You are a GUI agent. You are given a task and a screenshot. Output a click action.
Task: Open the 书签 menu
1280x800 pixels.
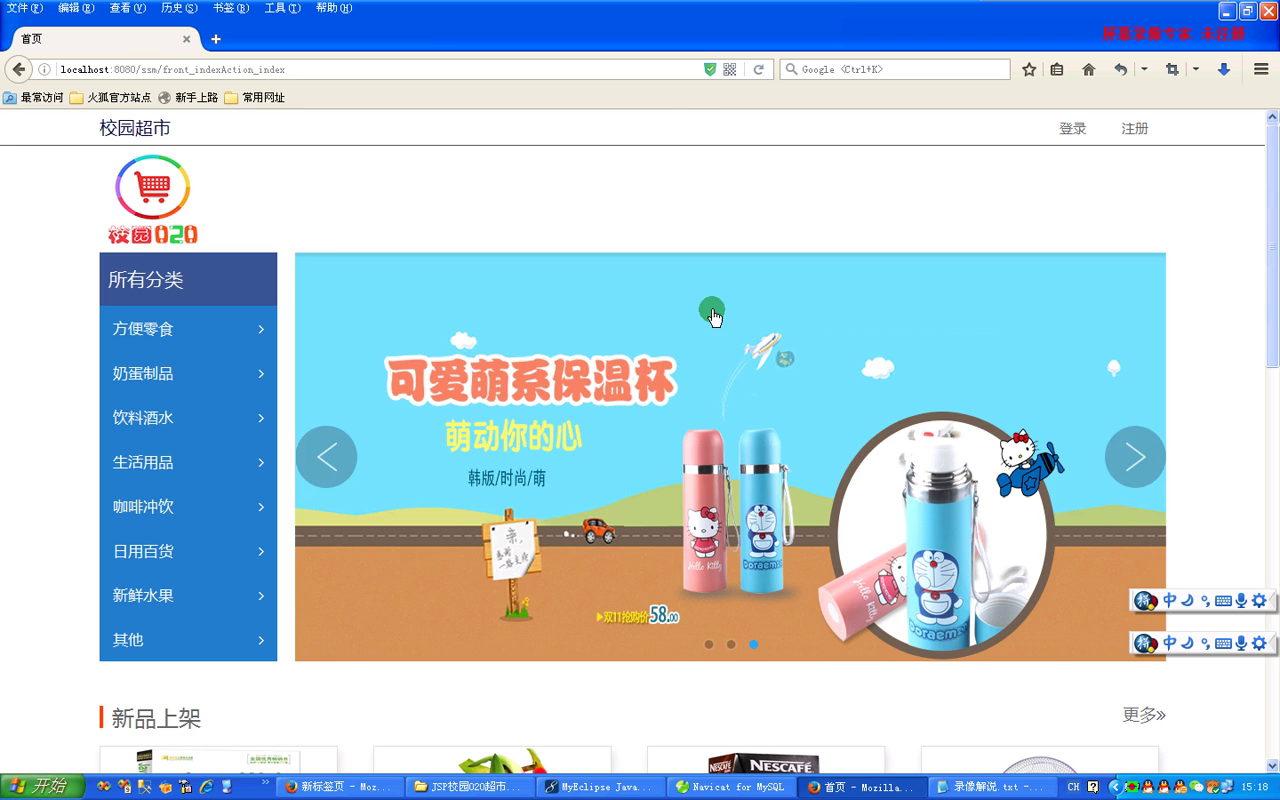tap(231, 8)
